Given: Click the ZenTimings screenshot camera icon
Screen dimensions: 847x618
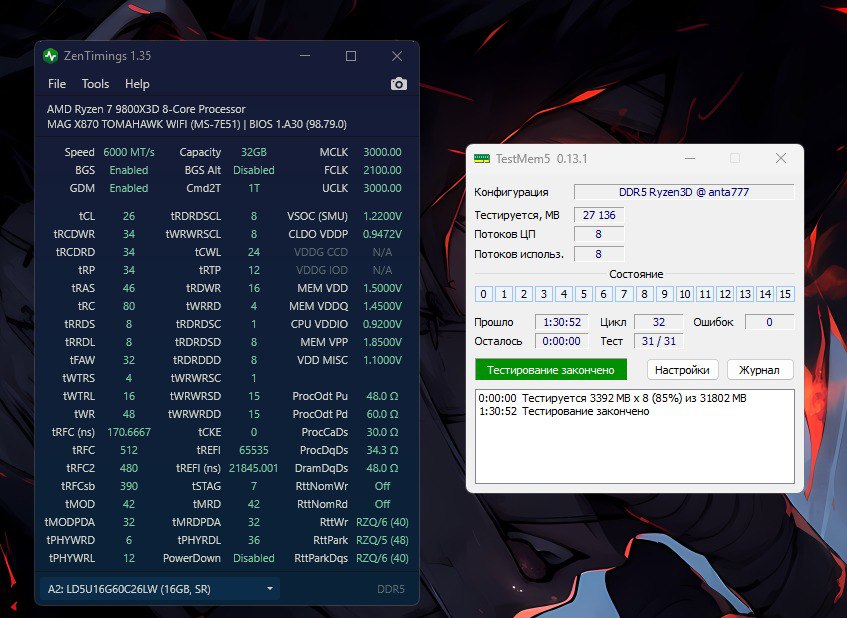Looking at the screenshot, I should (399, 84).
